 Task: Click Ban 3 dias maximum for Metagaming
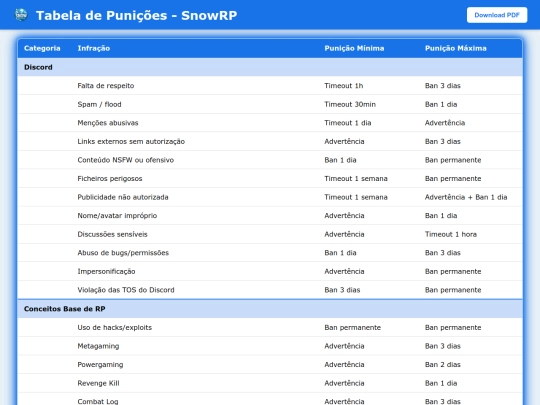pos(443,346)
